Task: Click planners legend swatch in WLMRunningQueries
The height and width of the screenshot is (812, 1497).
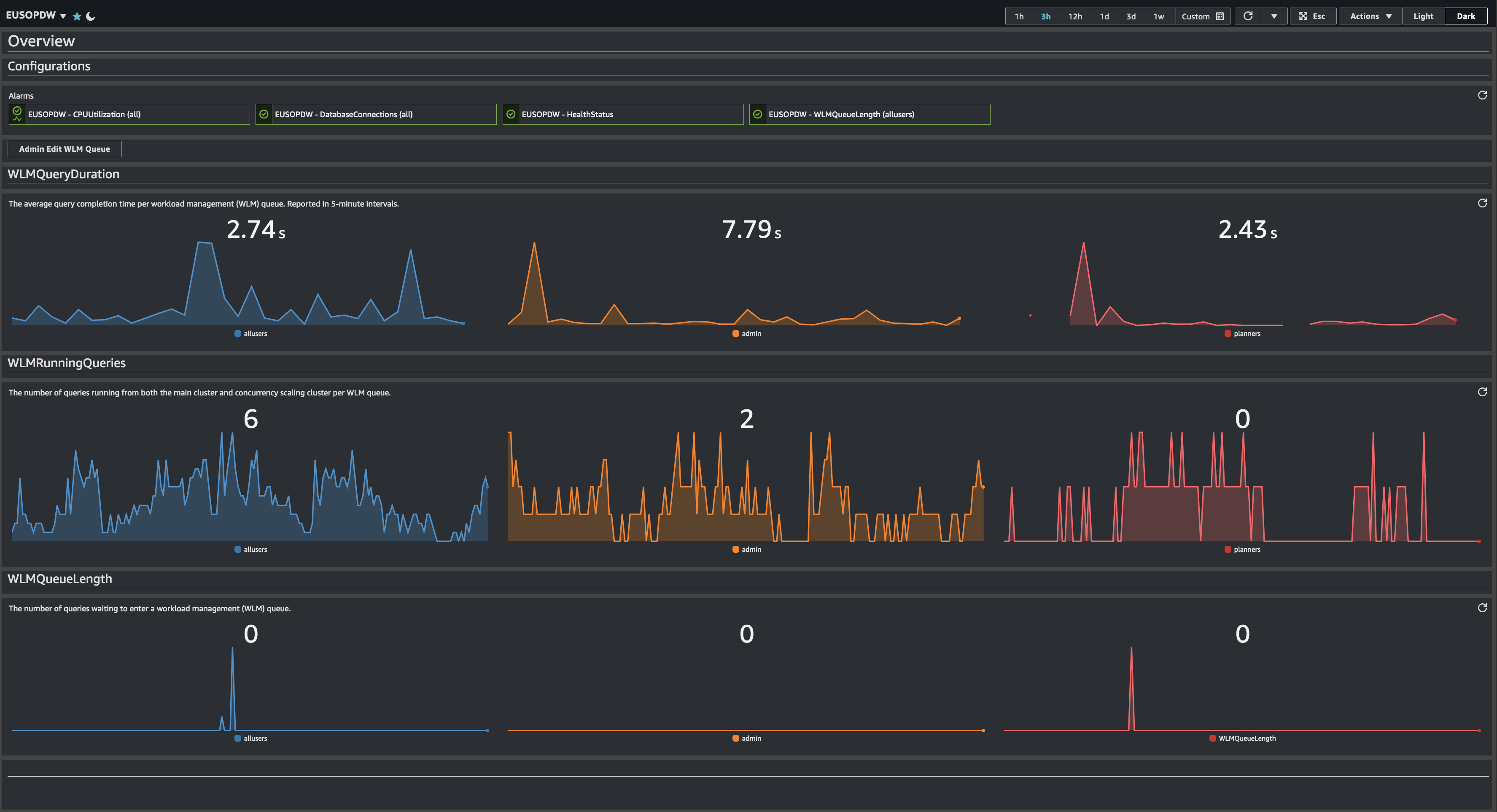Action: click(1228, 549)
